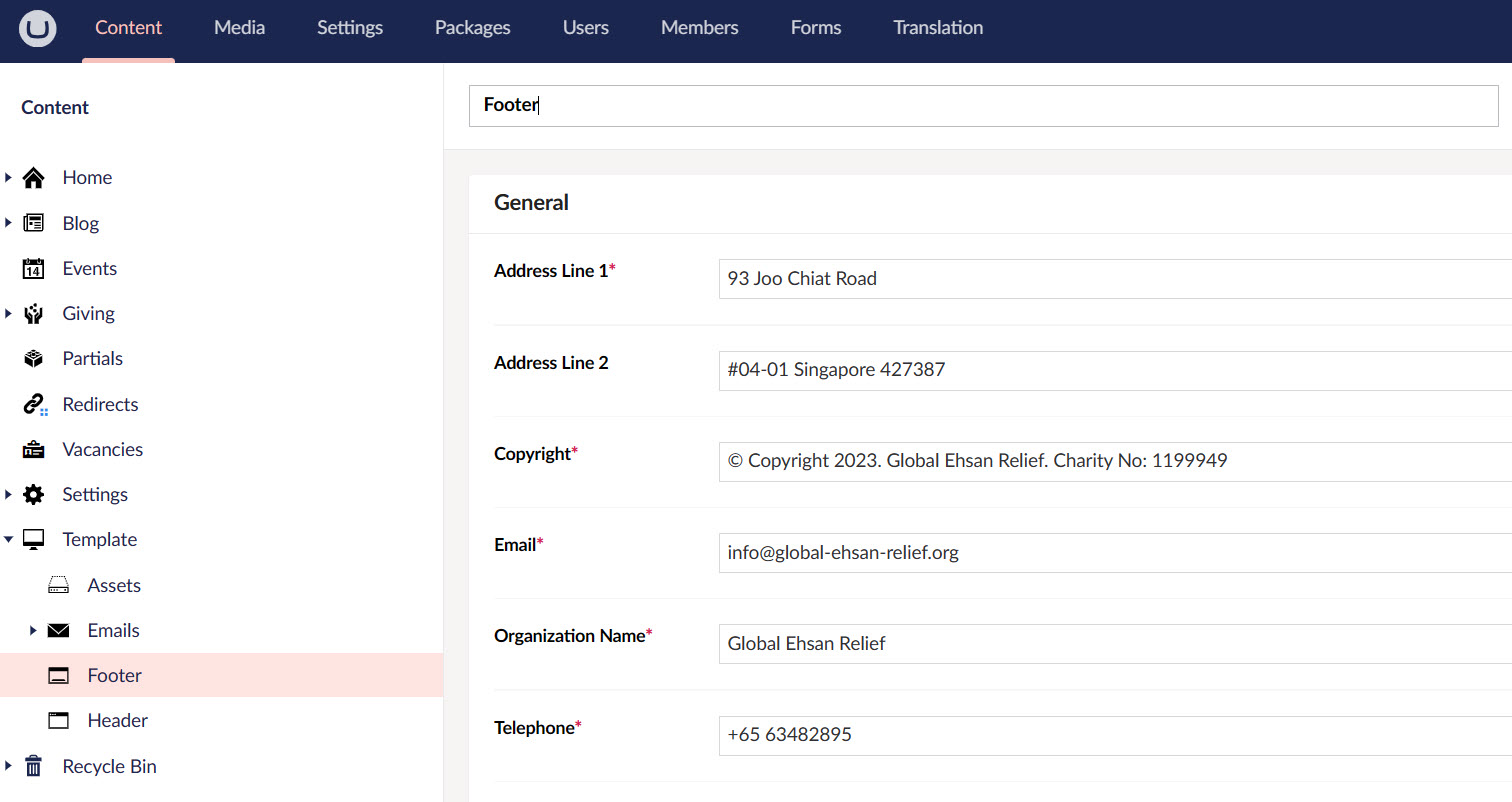Image resolution: width=1512 pixels, height=802 pixels.
Task: Click the Telephone input field
Action: pos(1115,736)
